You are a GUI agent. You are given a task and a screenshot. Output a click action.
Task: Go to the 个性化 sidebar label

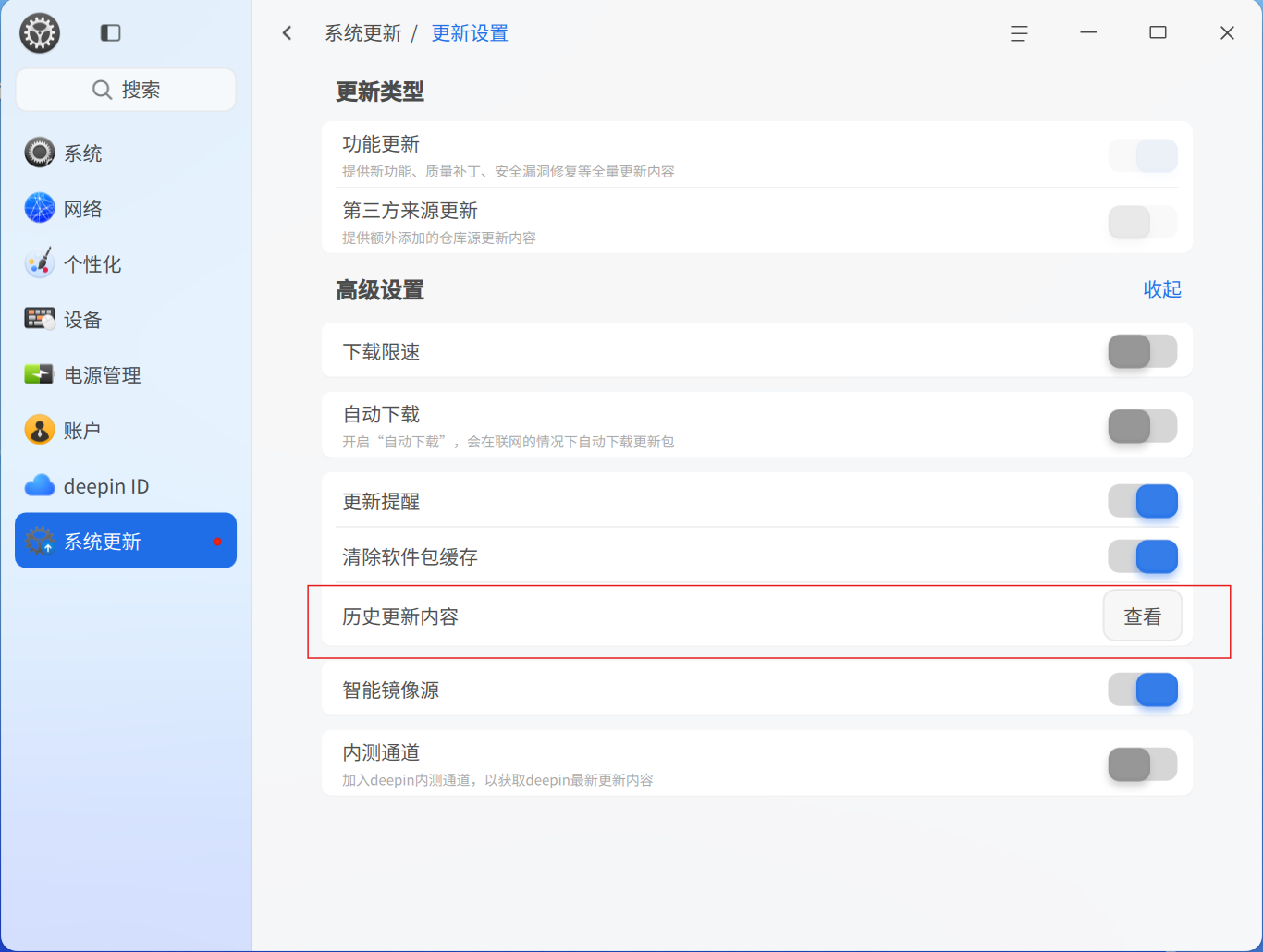[92, 264]
